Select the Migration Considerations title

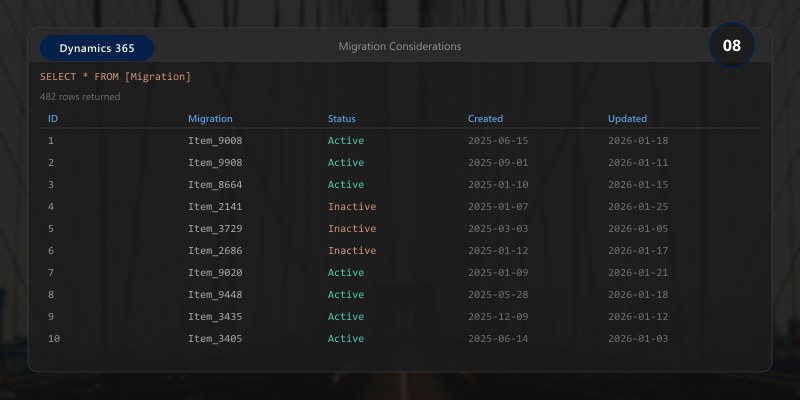click(x=400, y=46)
